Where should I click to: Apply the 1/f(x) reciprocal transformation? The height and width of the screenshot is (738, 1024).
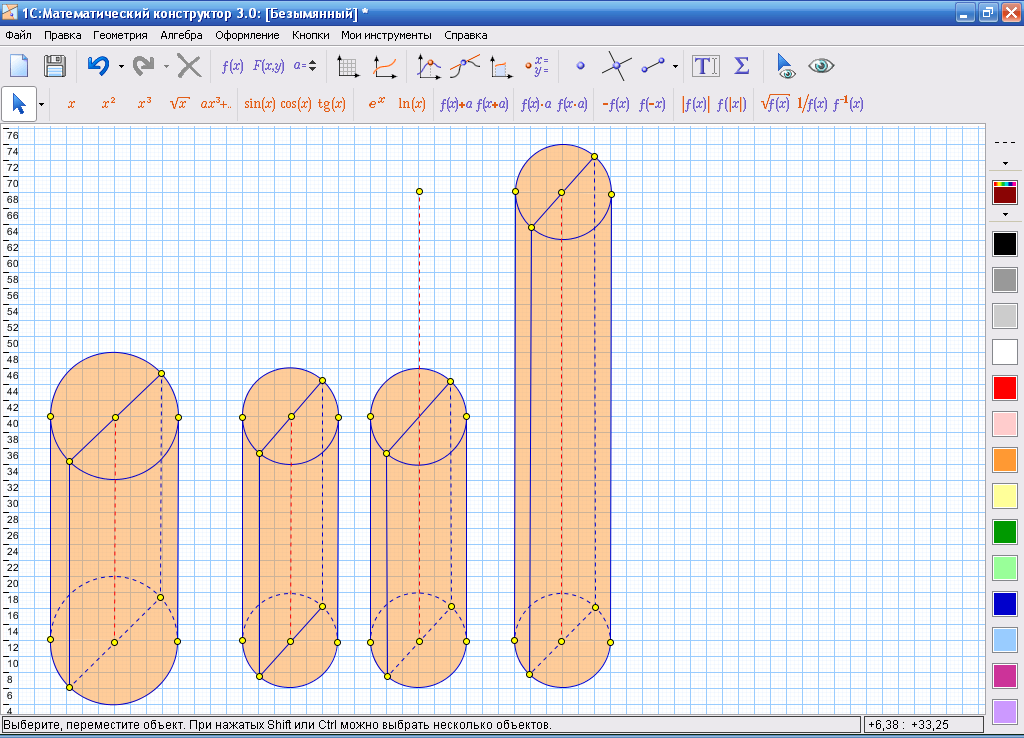pos(812,104)
